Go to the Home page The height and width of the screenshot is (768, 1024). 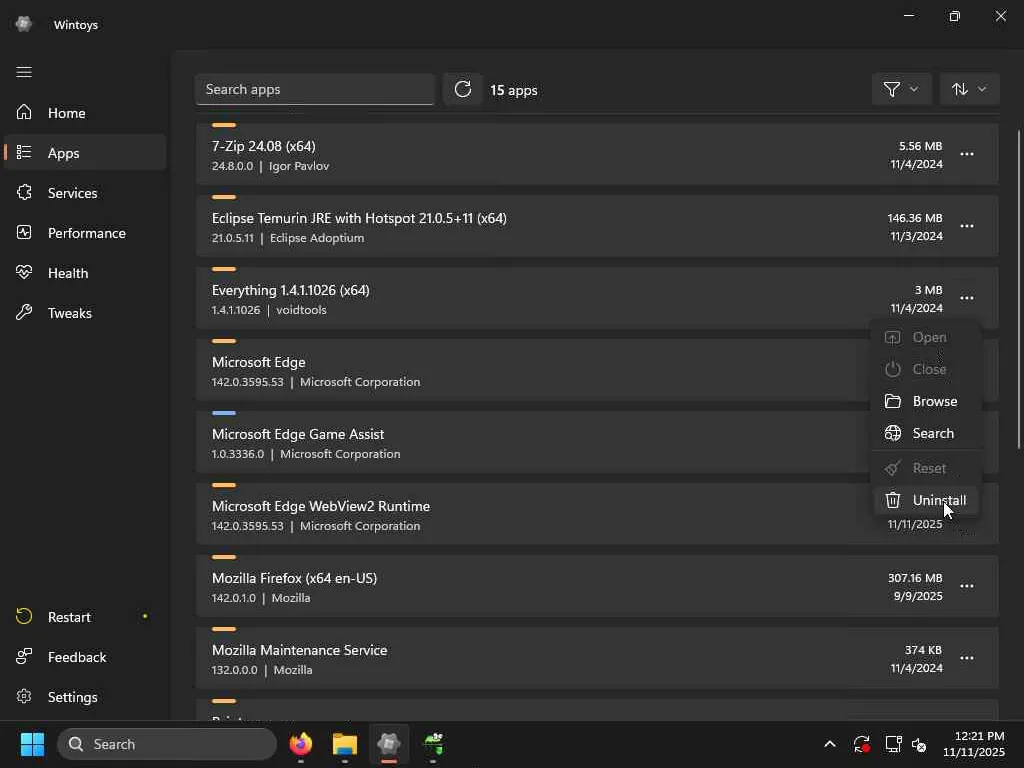tap(85, 113)
